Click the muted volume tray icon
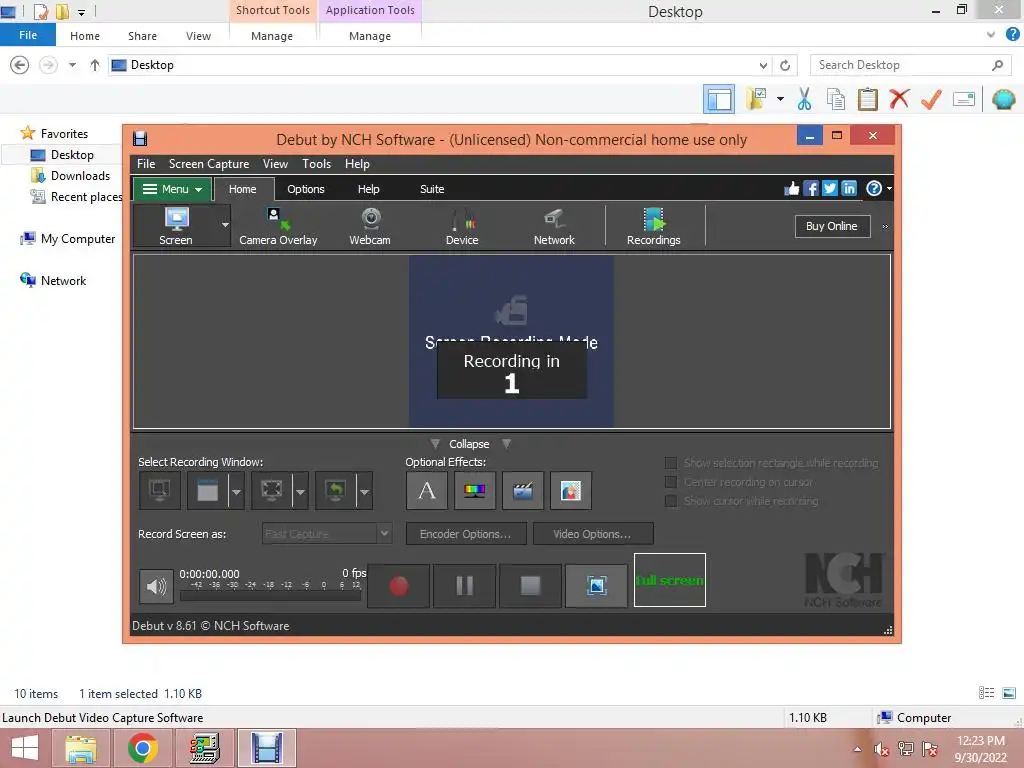 881,749
